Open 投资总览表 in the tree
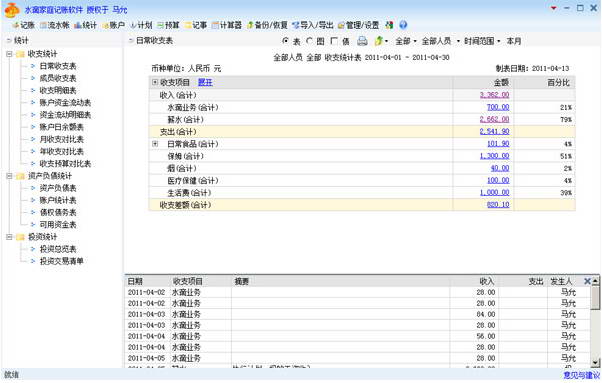Image resolution: width=602 pixels, height=383 pixels. (58, 249)
